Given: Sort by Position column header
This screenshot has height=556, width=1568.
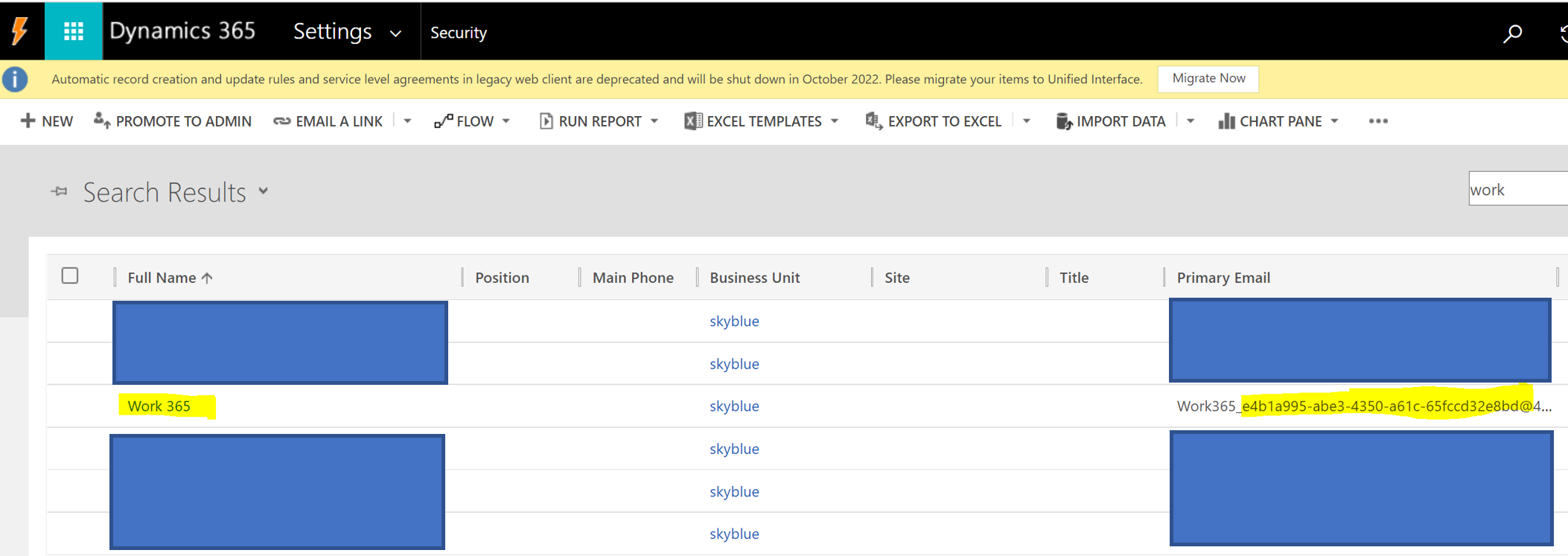Looking at the screenshot, I should [x=503, y=278].
